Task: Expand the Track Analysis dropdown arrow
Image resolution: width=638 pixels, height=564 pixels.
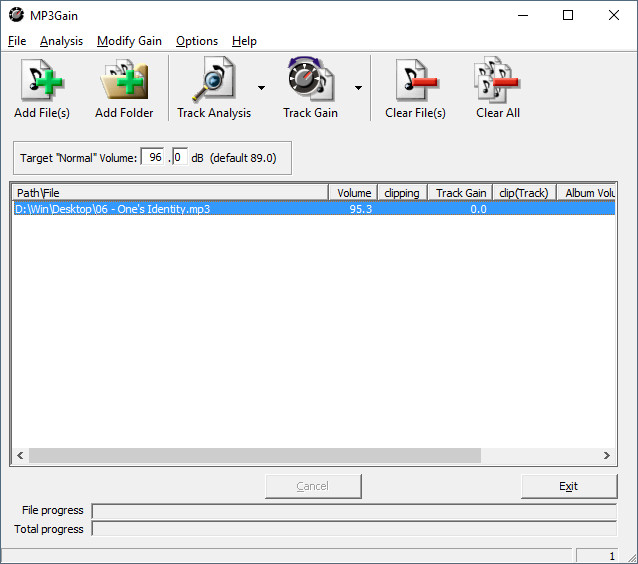Action: (262, 87)
